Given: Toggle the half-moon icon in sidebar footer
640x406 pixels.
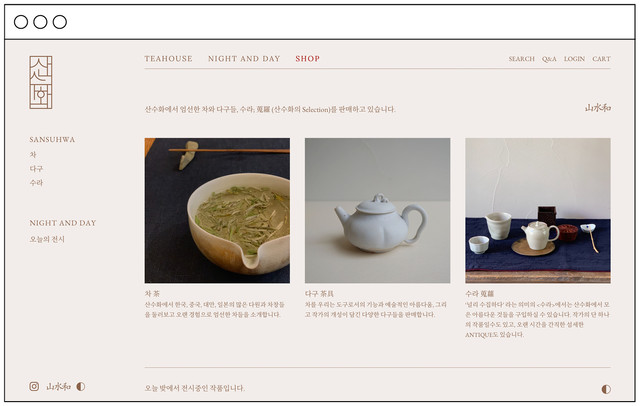Looking at the screenshot, I should pyautogui.click(x=81, y=386).
